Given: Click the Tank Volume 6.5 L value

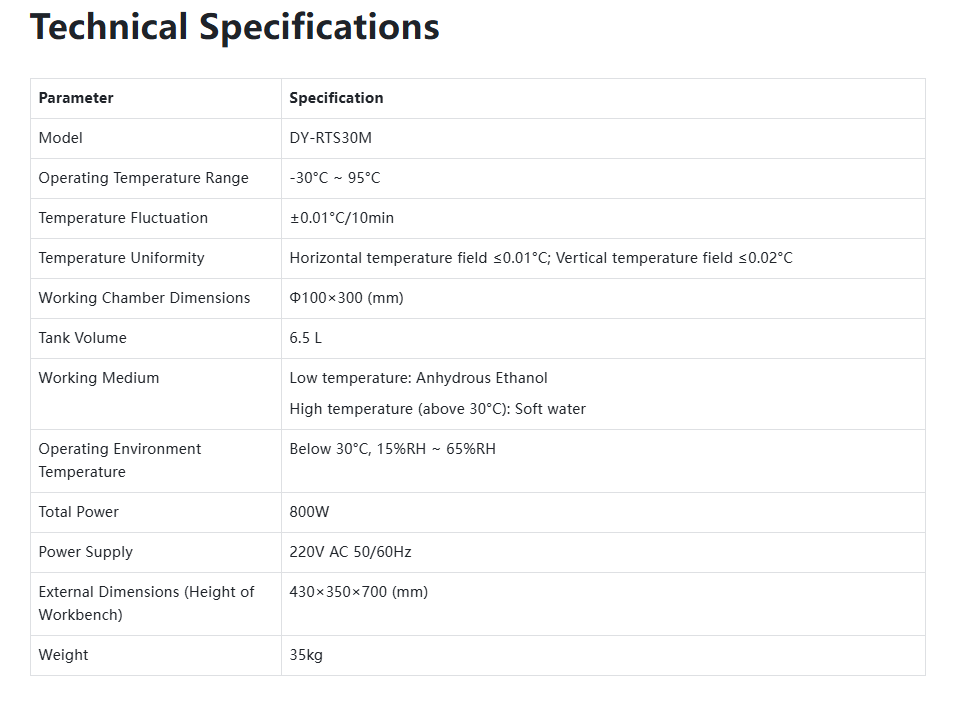Looking at the screenshot, I should (x=306, y=338).
